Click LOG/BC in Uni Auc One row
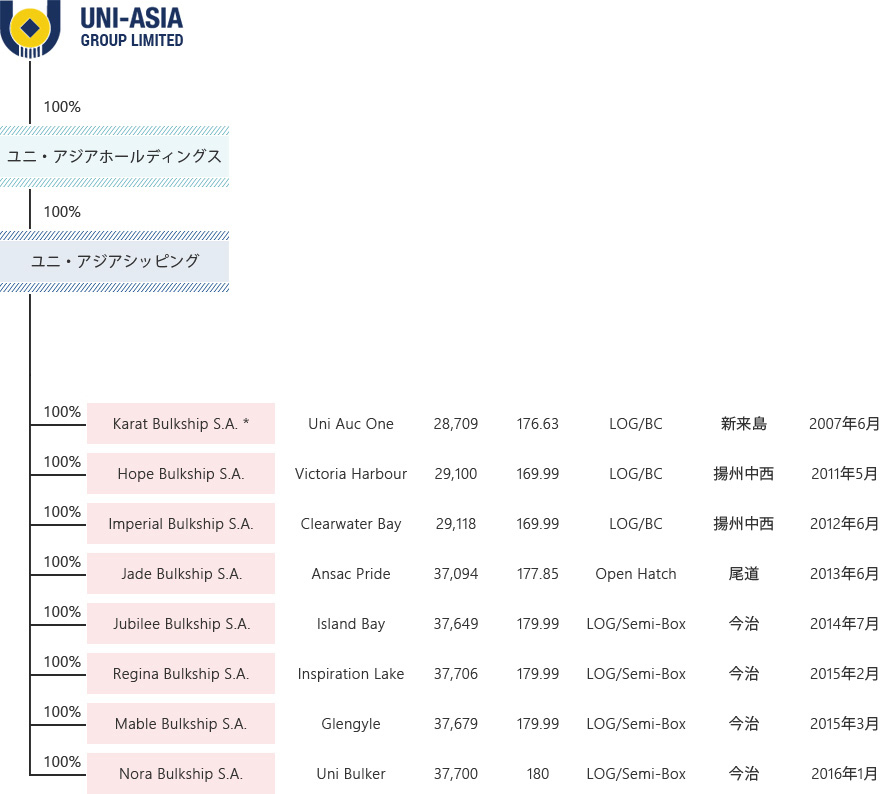The image size is (880, 794). point(636,424)
